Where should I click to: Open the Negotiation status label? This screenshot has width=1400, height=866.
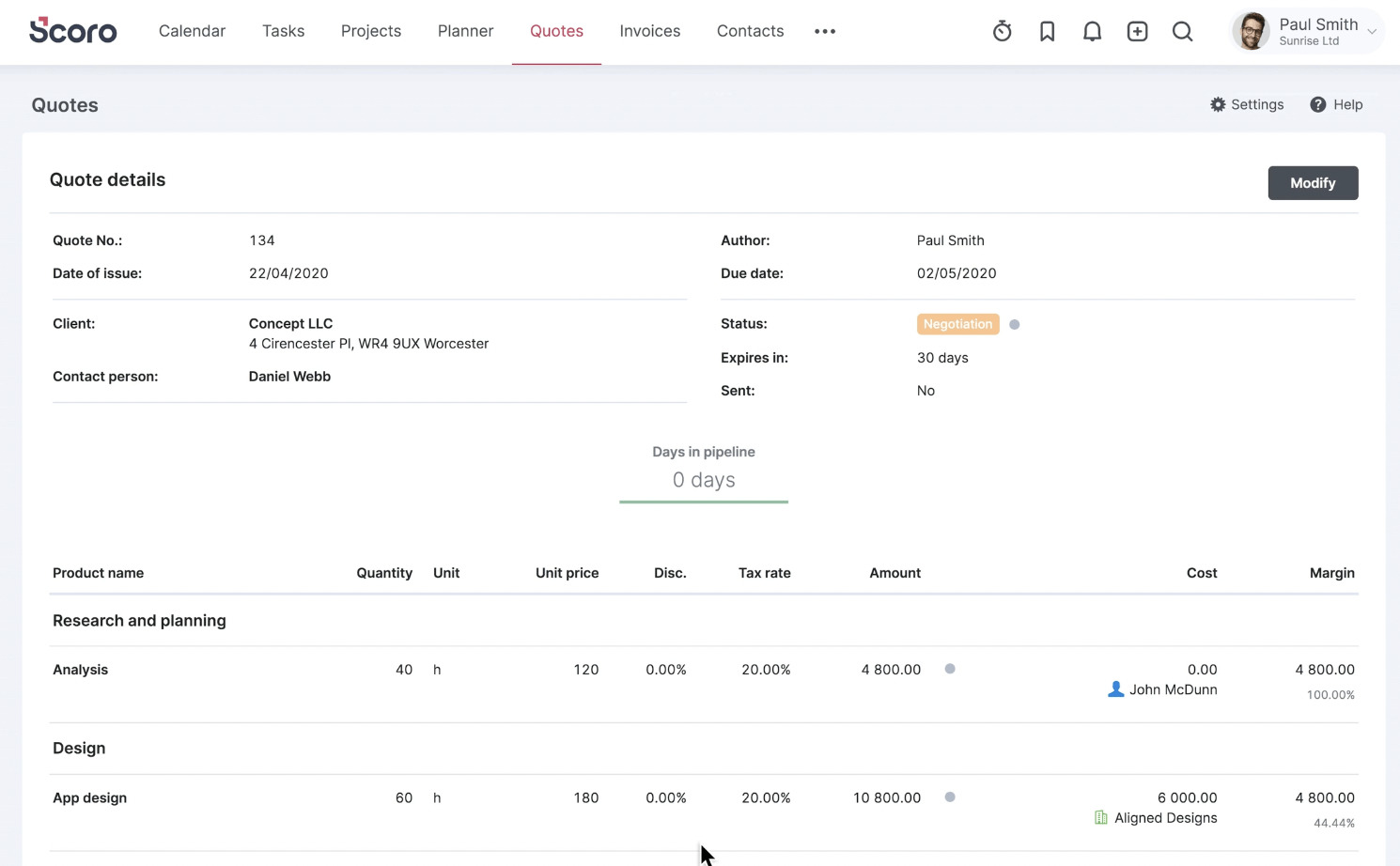click(x=957, y=324)
